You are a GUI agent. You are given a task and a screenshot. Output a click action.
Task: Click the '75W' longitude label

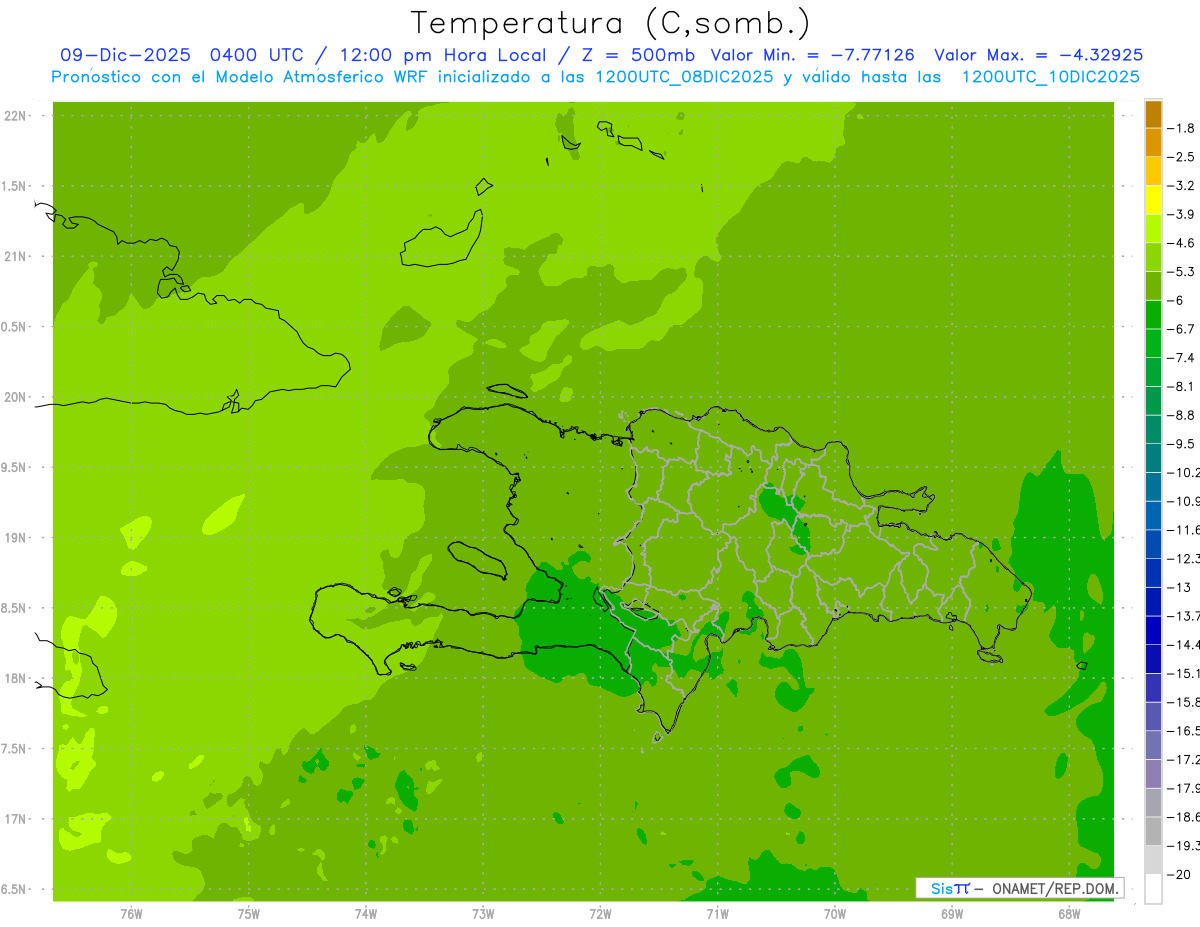click(x=249, y=913)
